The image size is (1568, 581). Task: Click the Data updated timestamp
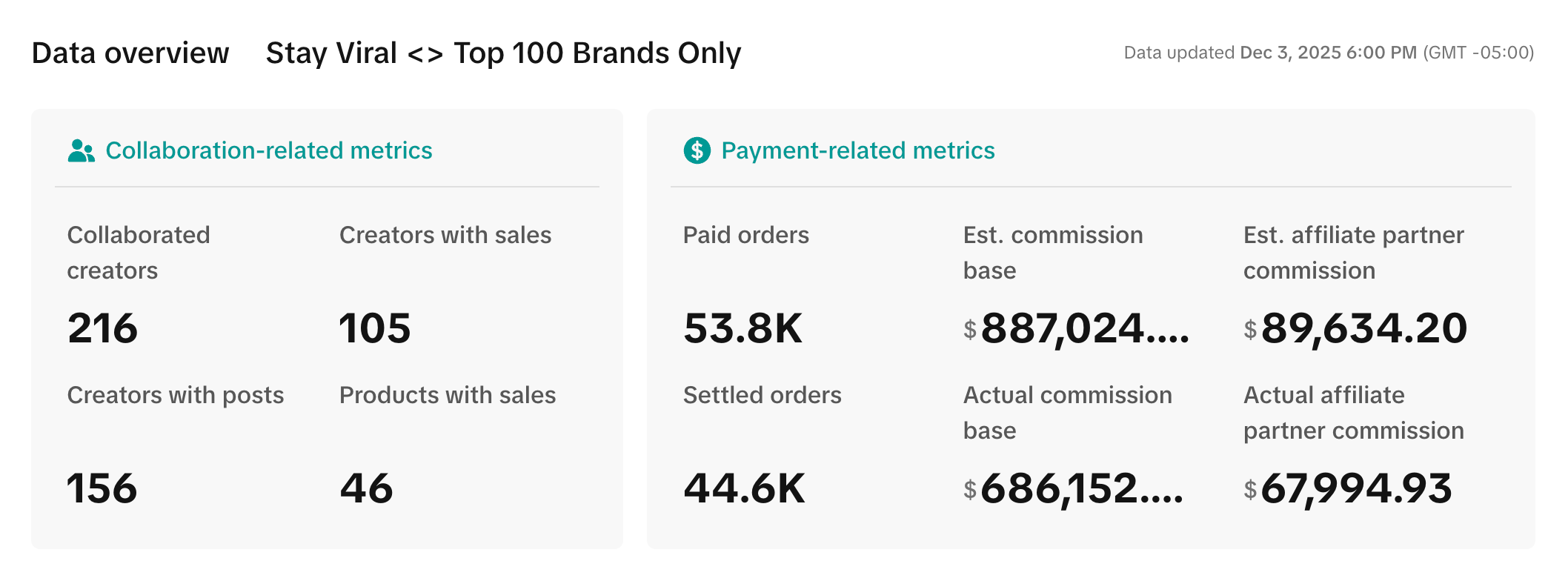[x=1328, y=53]
